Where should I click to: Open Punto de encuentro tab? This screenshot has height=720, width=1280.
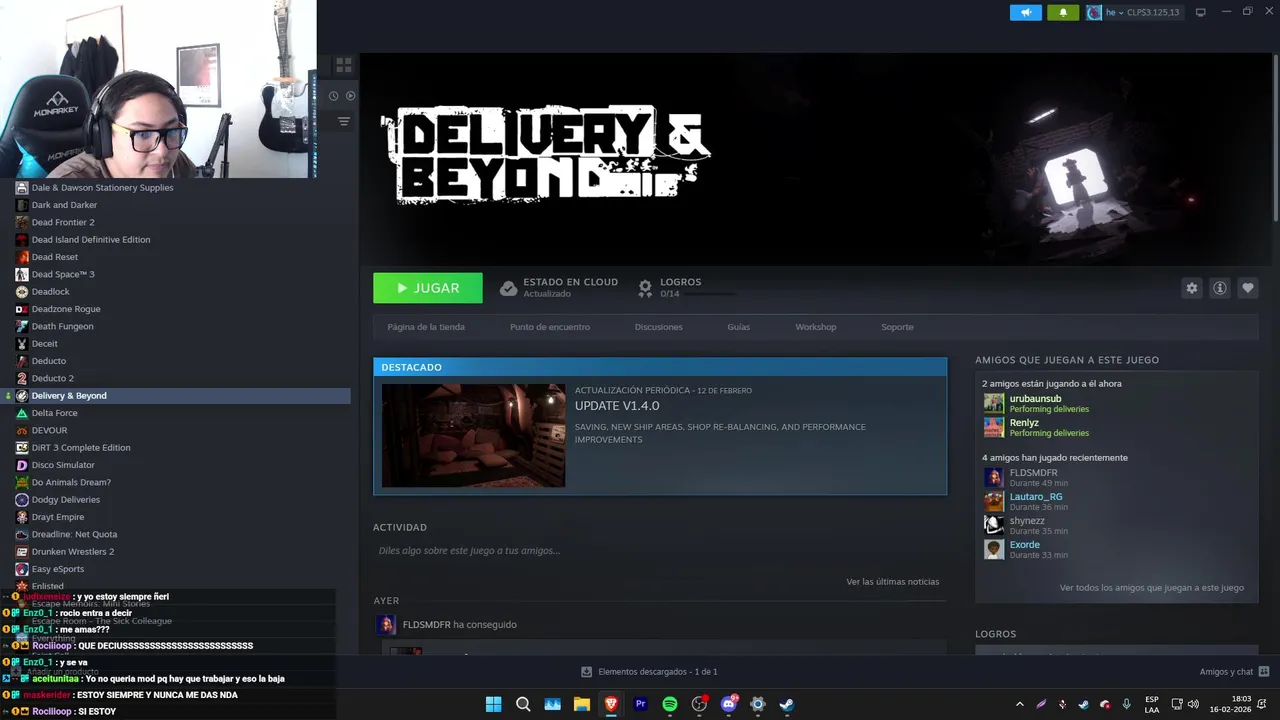tap(550, 327)
